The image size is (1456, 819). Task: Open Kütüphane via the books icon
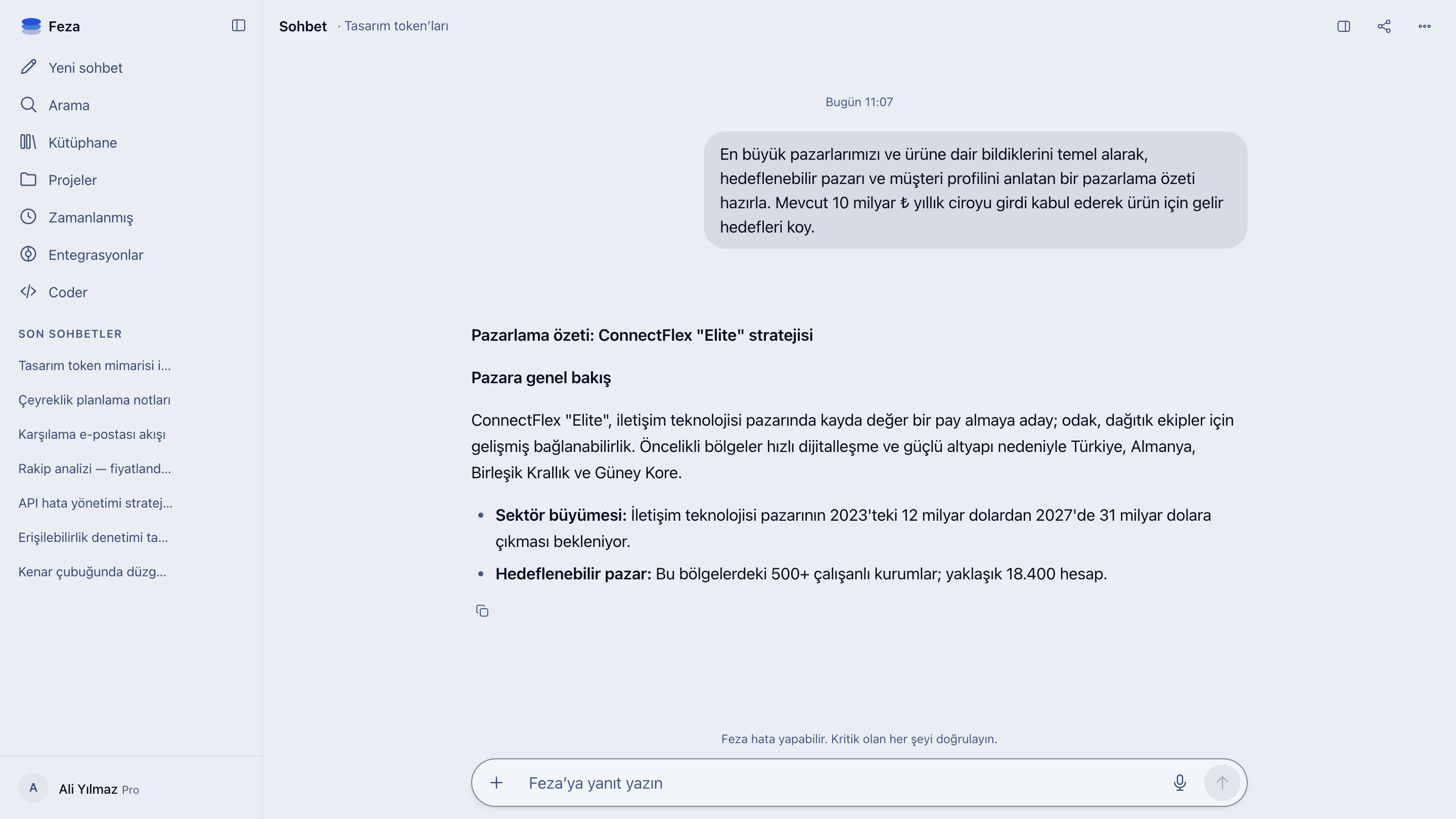(x=28, y=142)
